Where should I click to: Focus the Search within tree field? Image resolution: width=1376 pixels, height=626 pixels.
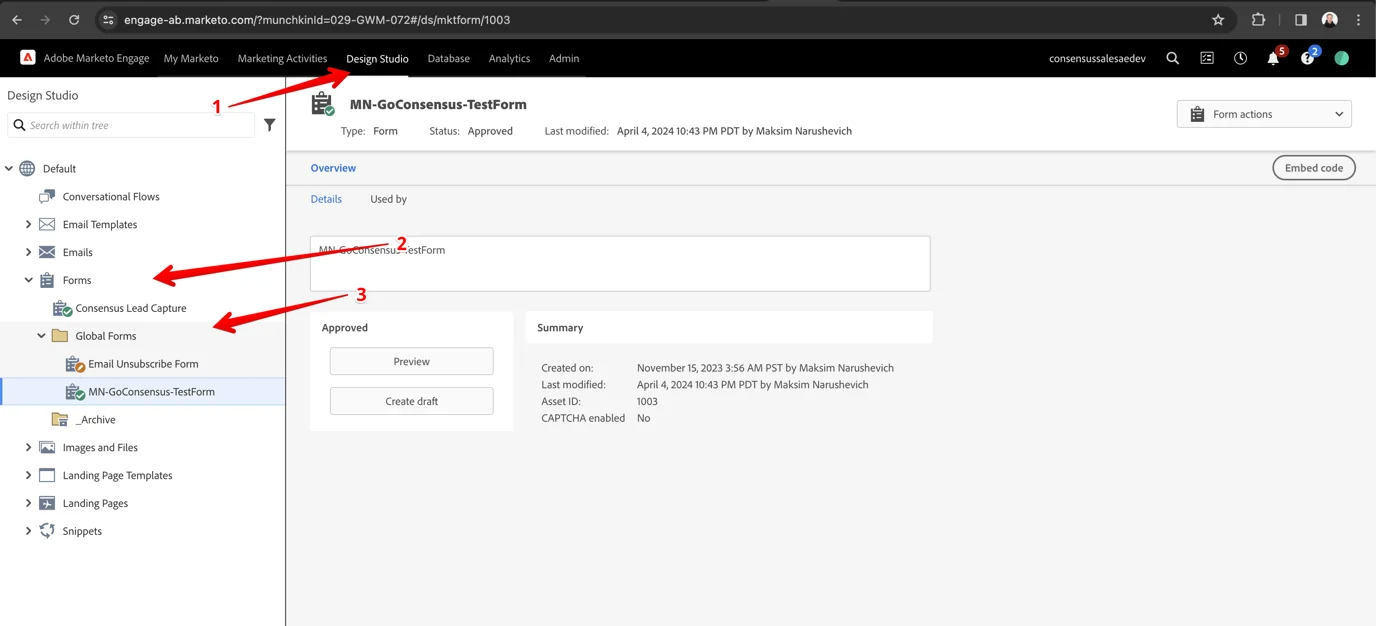pos(131,125)
